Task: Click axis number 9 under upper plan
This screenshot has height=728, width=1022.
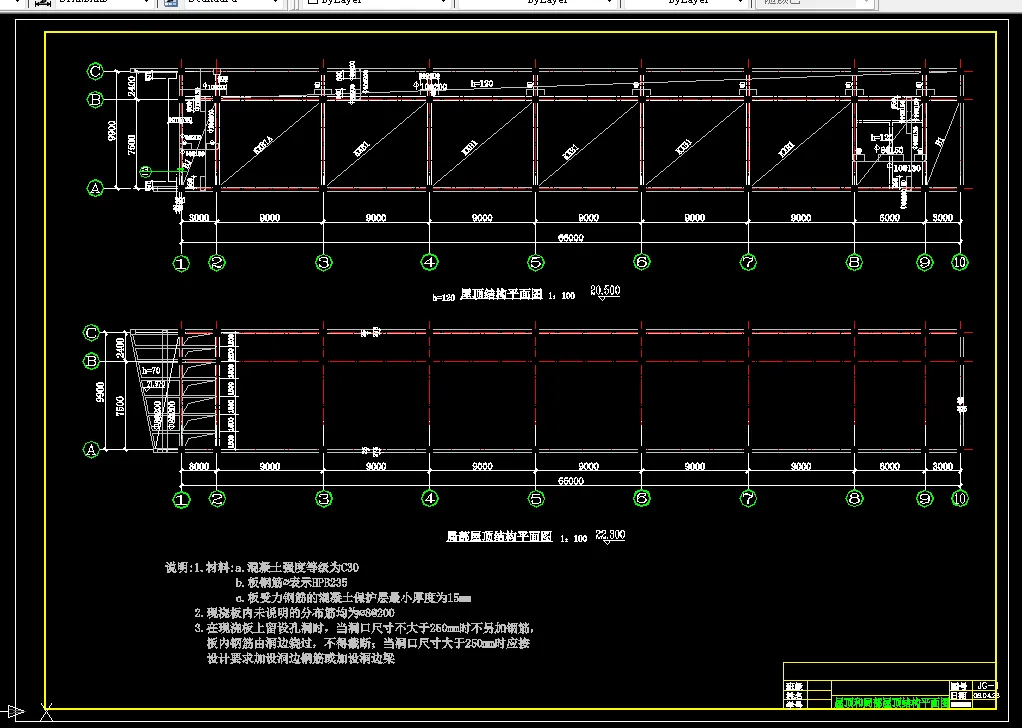Action: pyautogui.click(x=925, y=263)
